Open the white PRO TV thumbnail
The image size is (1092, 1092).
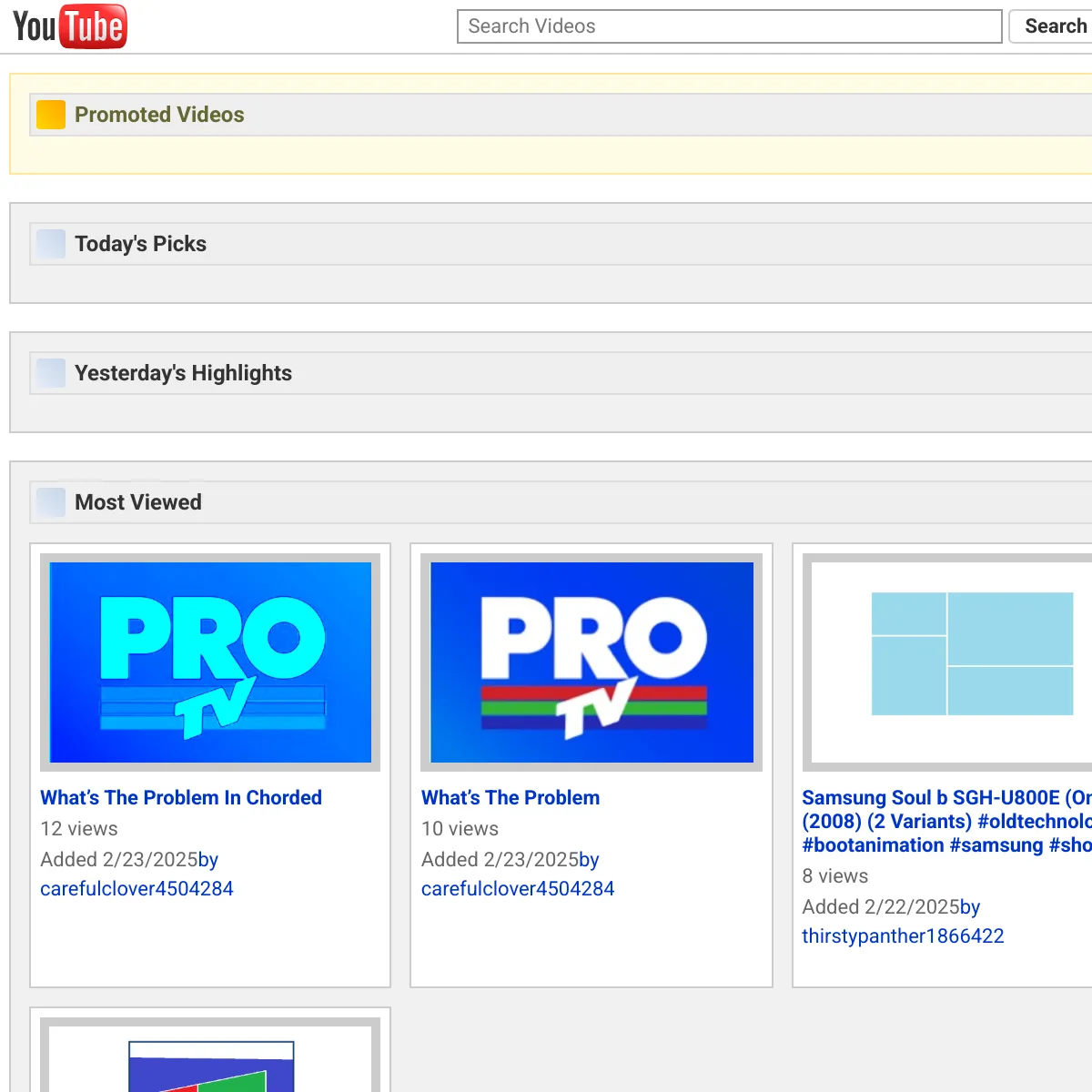pos(591,662)
